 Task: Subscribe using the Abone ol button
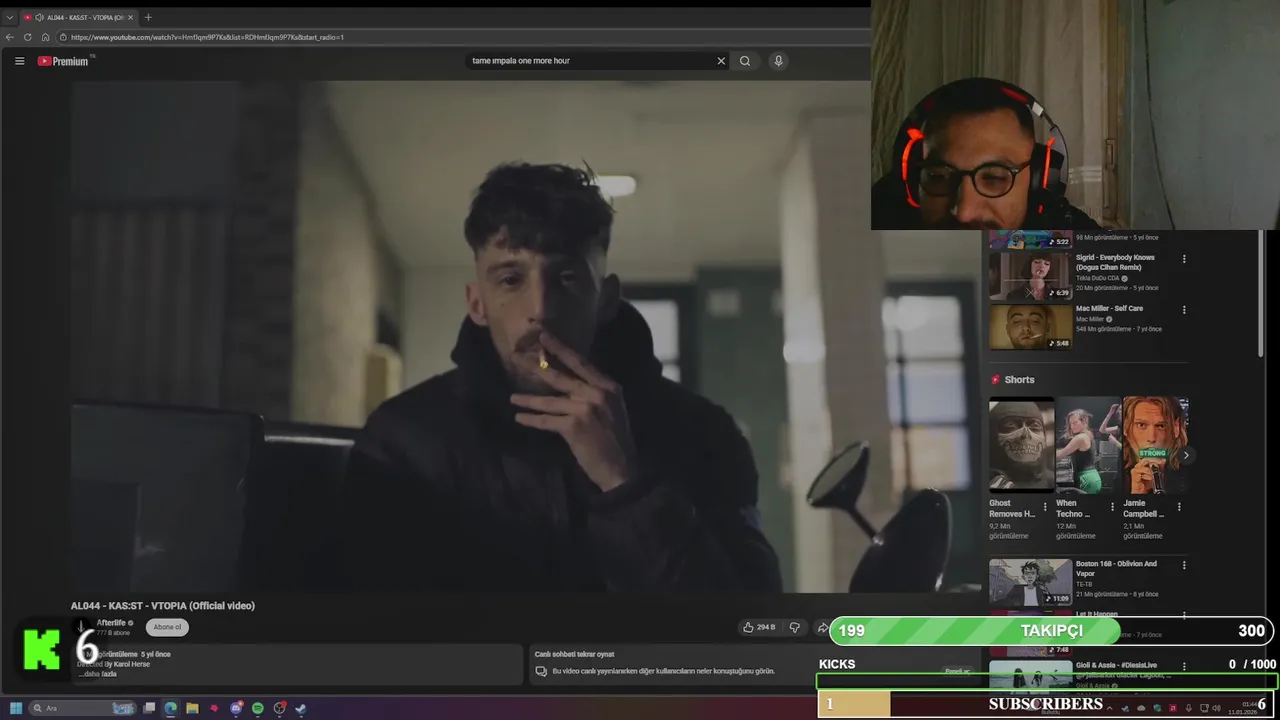tap(167, 627)
